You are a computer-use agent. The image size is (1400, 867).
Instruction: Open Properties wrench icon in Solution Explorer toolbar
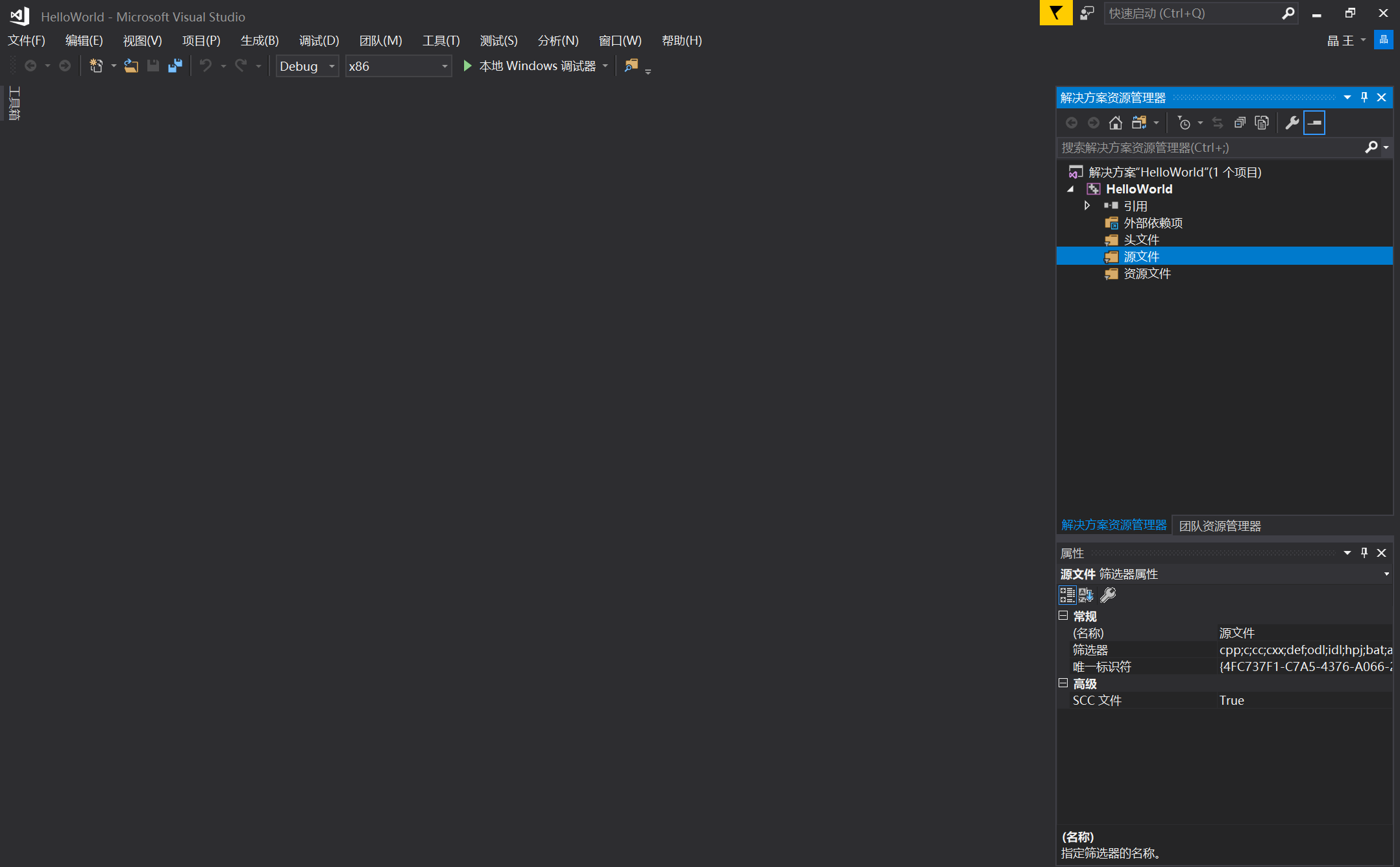point(1292,123)
